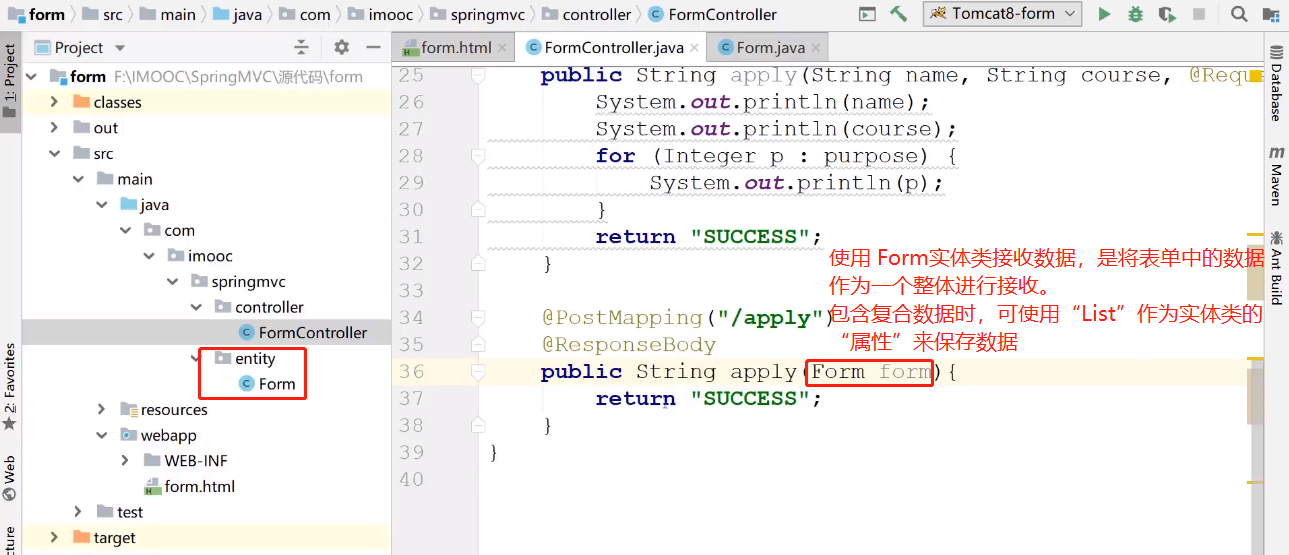Open Project Structure icon in toolbar

tap(1270, 14)
